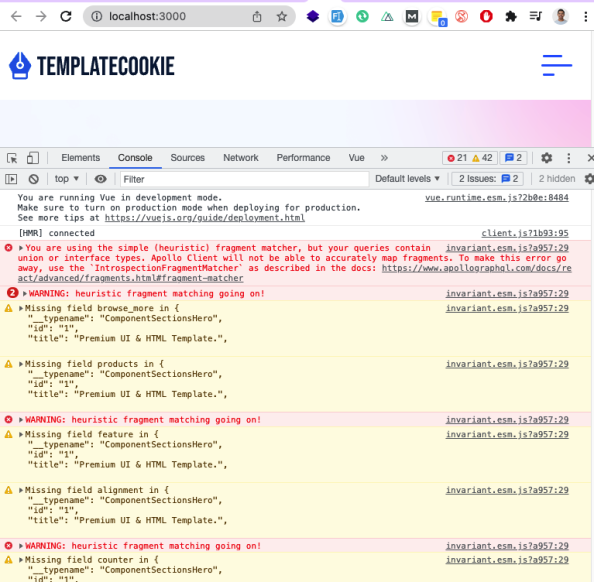Open DevTools settings gear icon
The image size is (594, 582).
coord(546,158)
